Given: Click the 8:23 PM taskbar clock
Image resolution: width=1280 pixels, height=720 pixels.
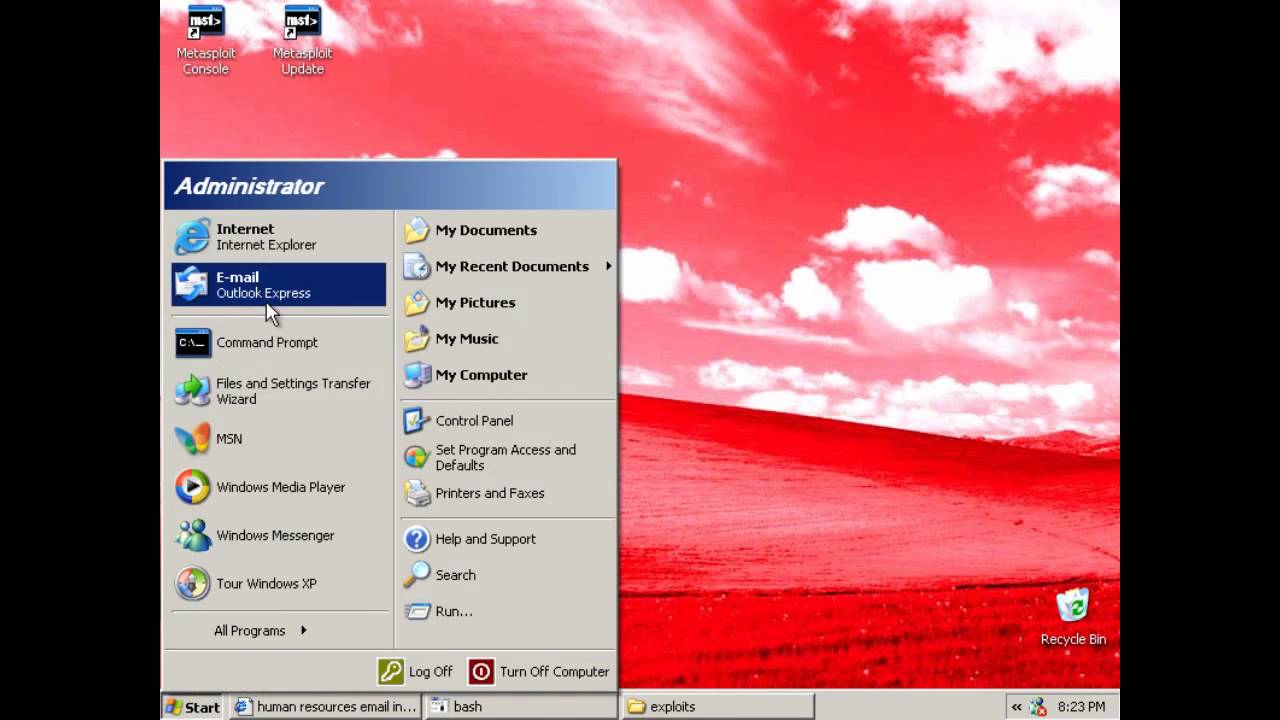Looking at the screenshot, I should pos(1081,707).
